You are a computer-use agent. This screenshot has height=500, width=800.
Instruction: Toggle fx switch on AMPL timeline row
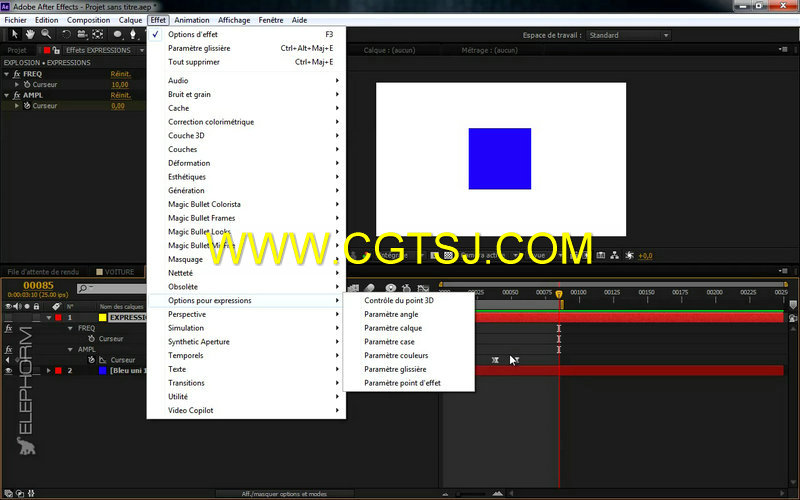pos(8,349)
